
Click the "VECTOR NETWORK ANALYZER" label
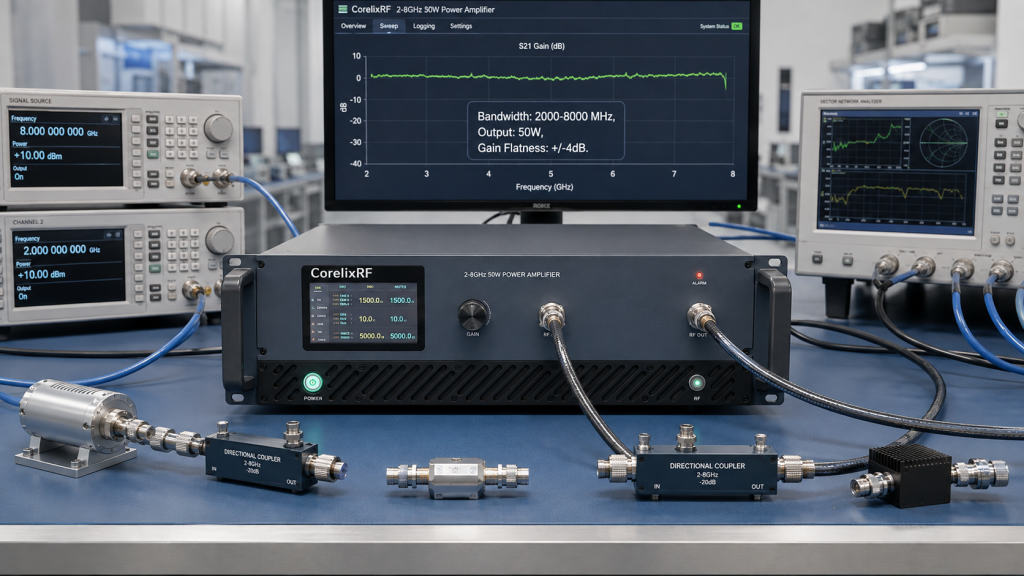851,102
